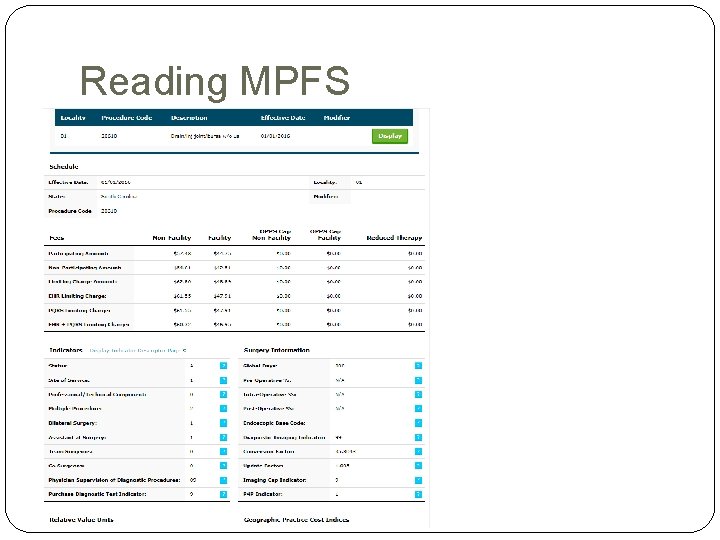Open help for Purchase Diagnostic Test Indicator
The width and height of the screenshot is (720, 540).
223,495
